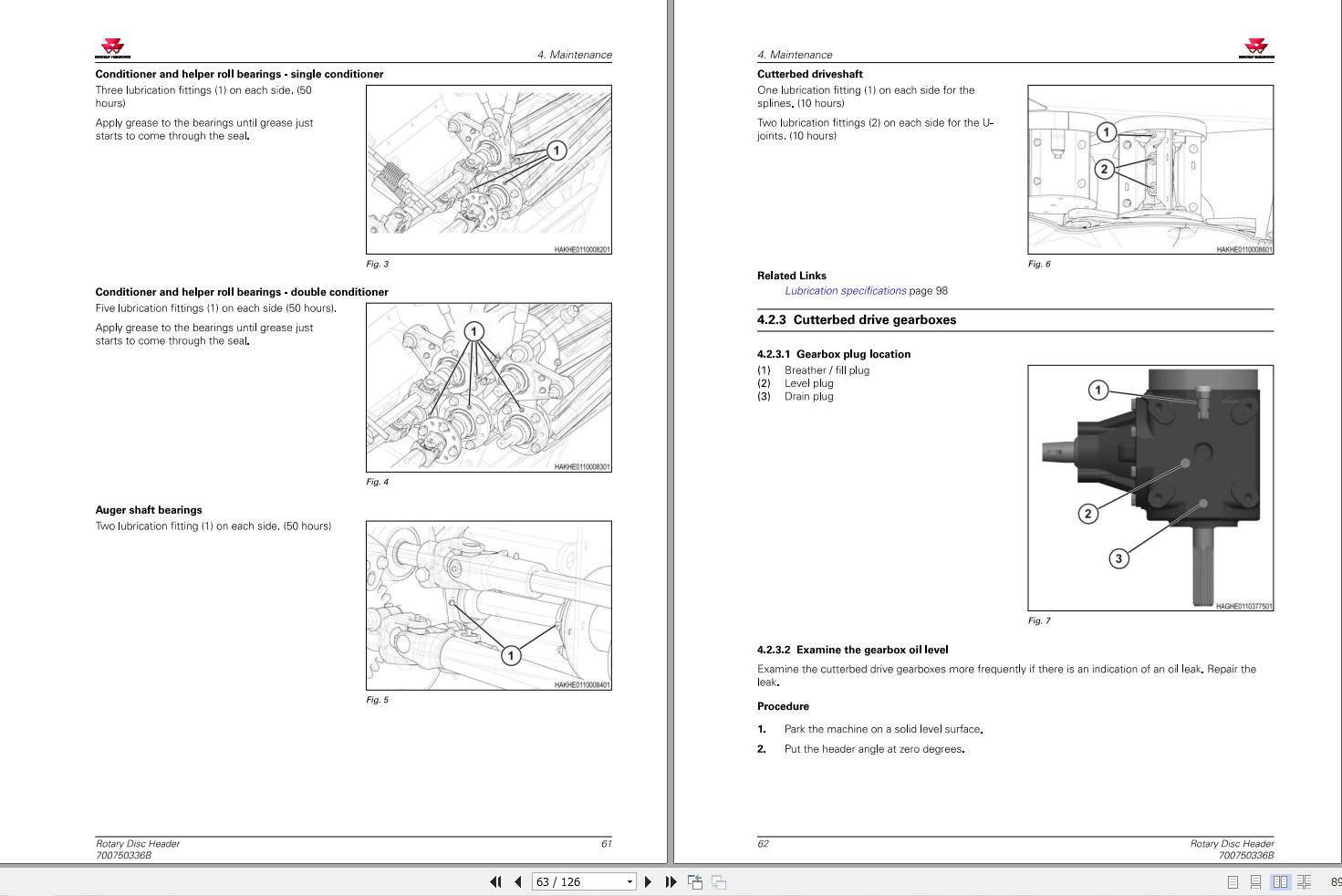Click the Massey Ferguson logo on page 61
The width and height of the screenshot is (1342, 896).
113,48
